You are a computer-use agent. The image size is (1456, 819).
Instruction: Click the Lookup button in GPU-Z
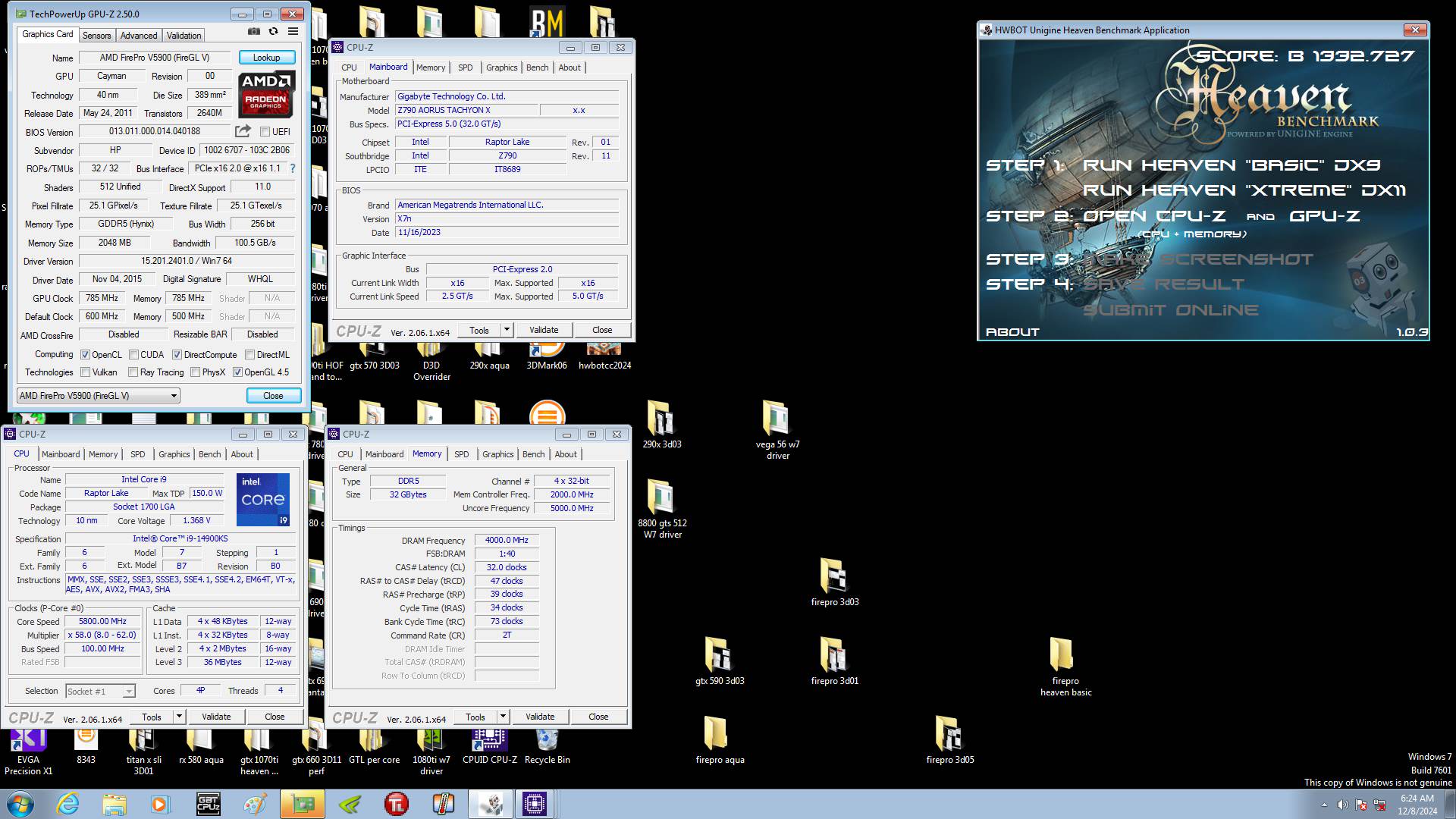point(266,58)
